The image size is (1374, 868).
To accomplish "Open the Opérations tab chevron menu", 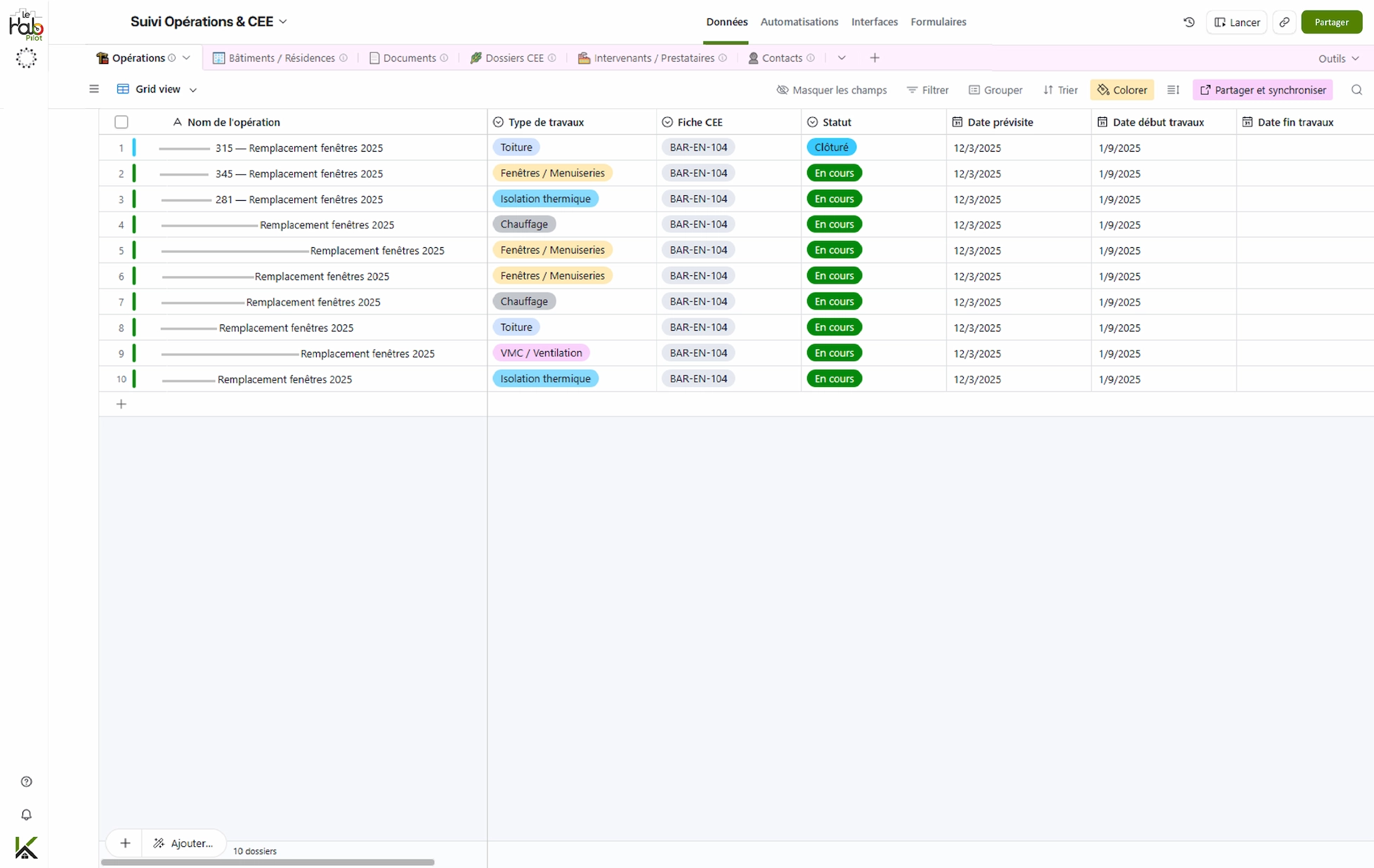I will tap(186, 58).
